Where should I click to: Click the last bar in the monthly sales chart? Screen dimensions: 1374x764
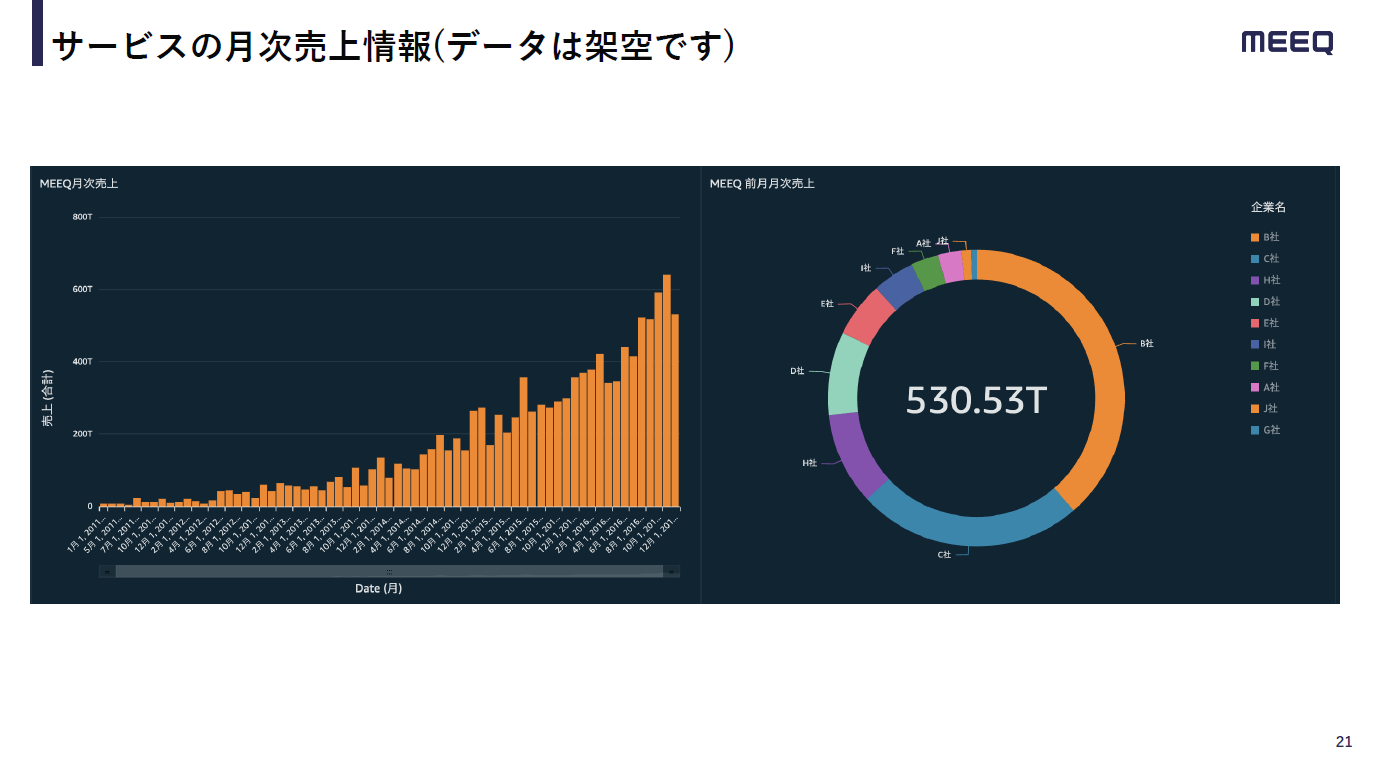675,410
